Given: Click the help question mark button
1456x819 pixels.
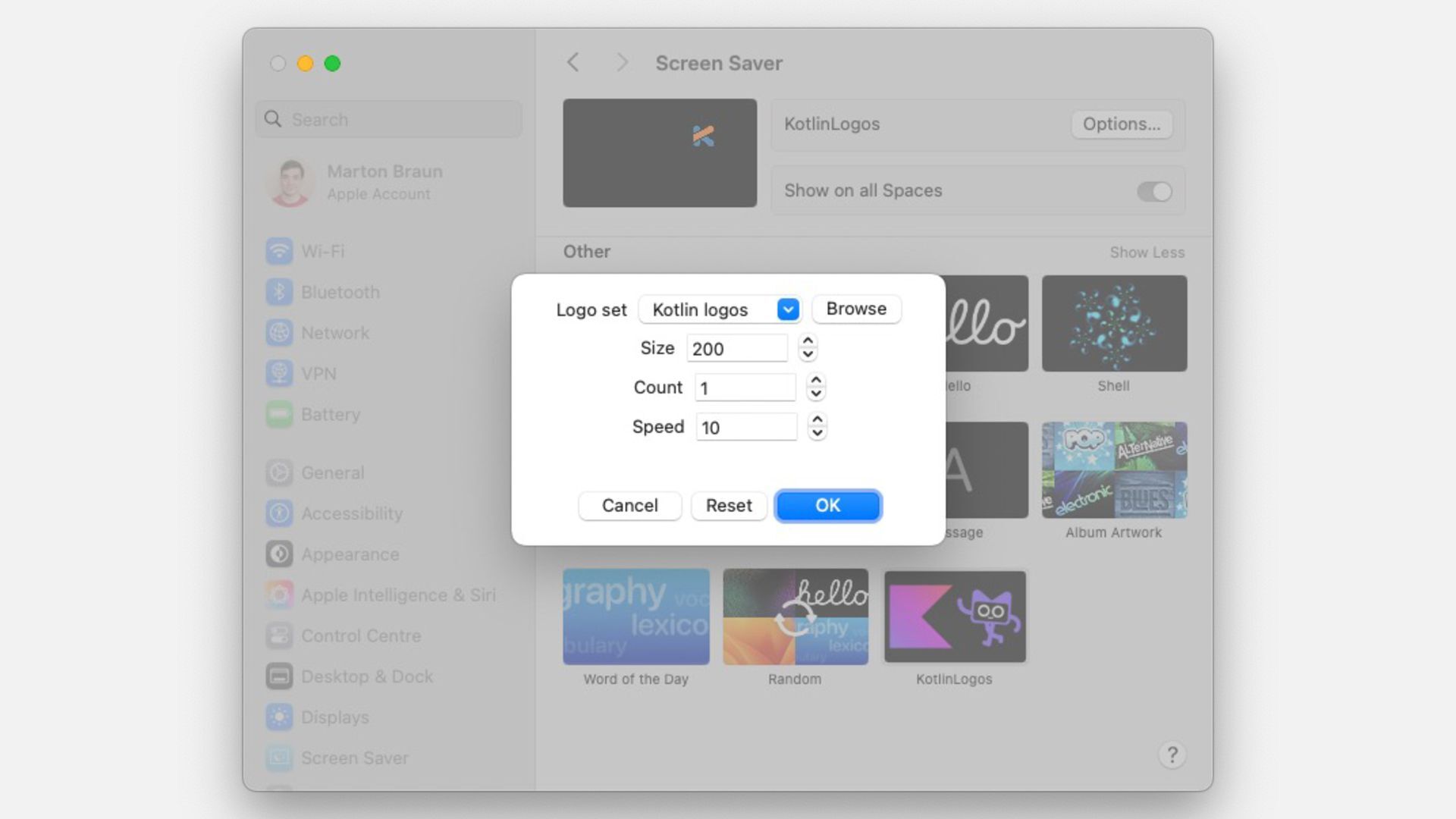Looking at the screenshot, I should click(1172, 755).
